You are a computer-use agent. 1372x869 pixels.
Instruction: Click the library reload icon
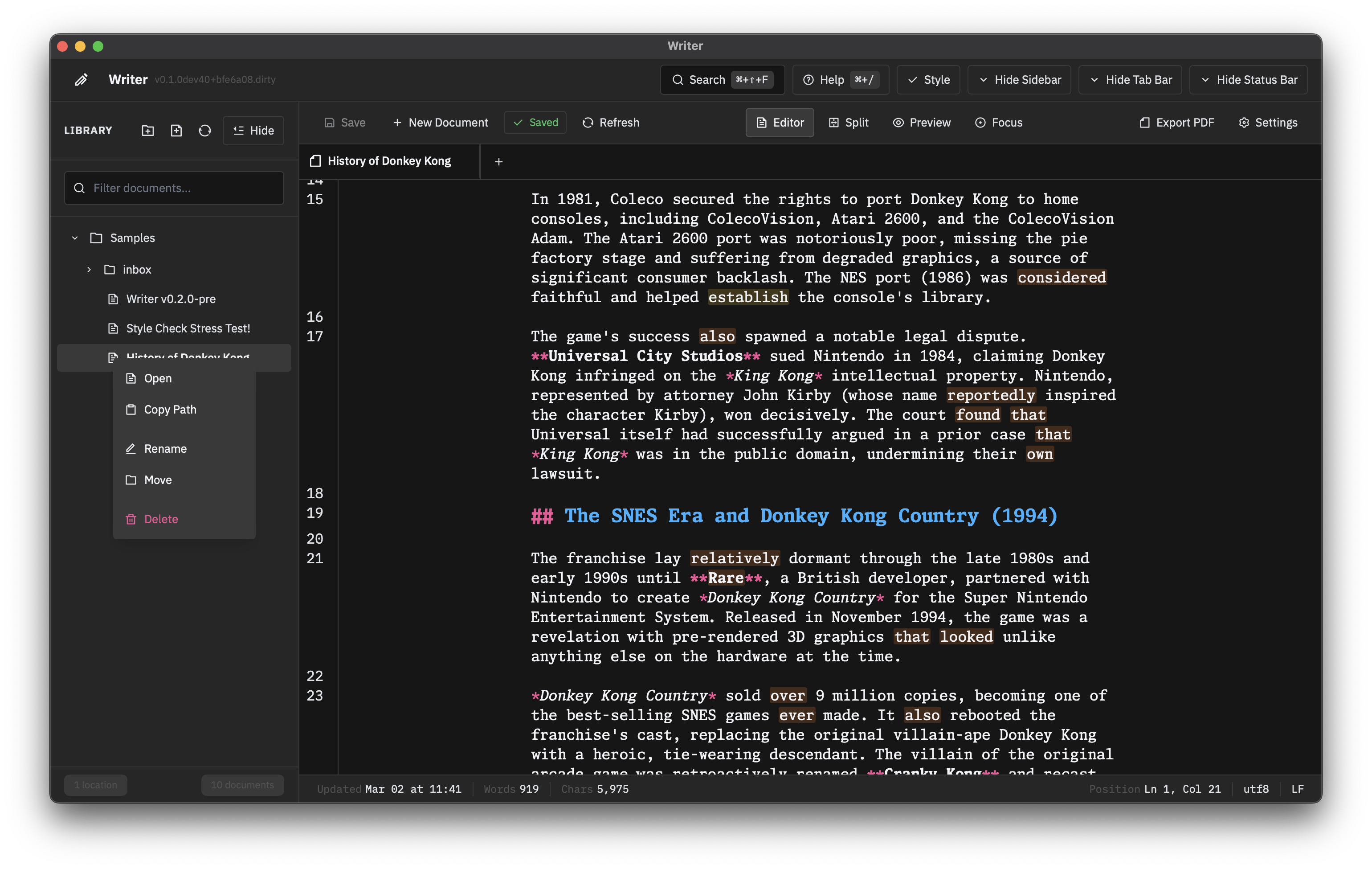tap(204, 131)
